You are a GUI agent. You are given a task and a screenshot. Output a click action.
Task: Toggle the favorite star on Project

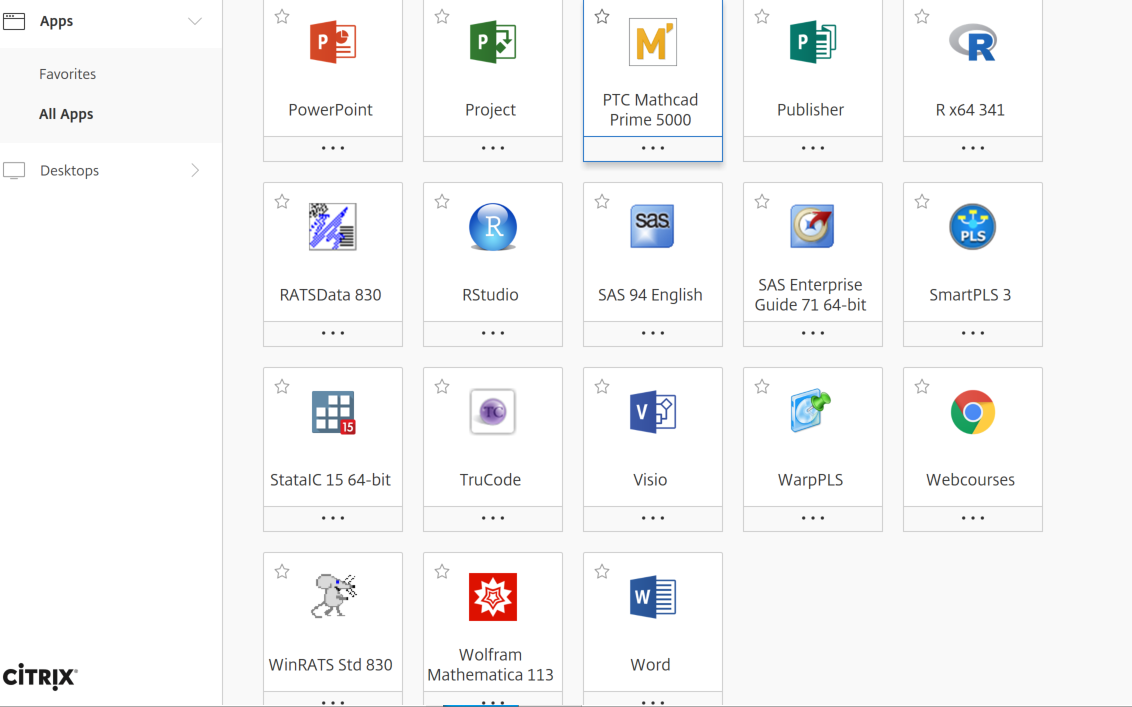tap(442, 17)
